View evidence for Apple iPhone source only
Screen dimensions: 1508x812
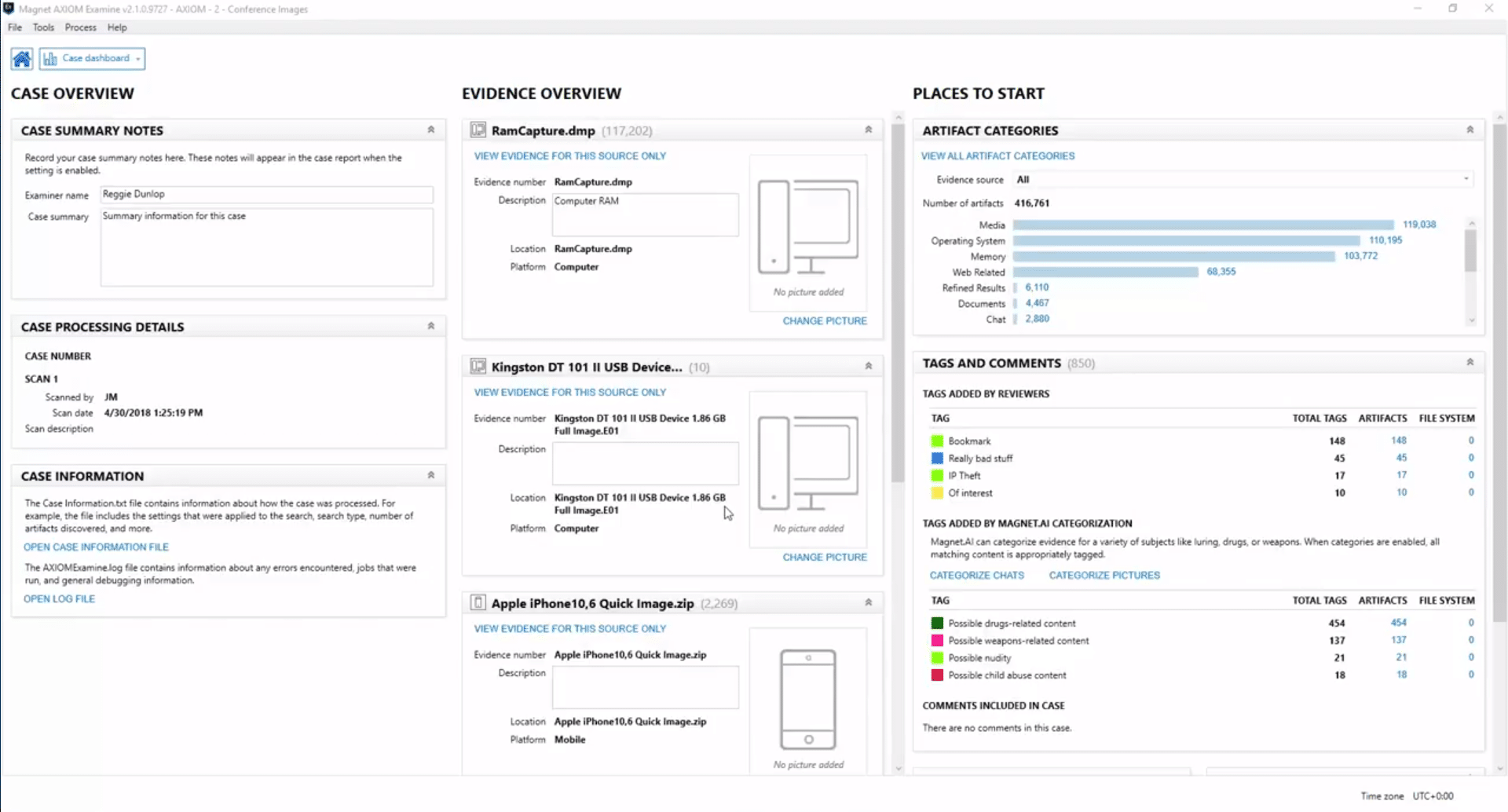[570, 629]
